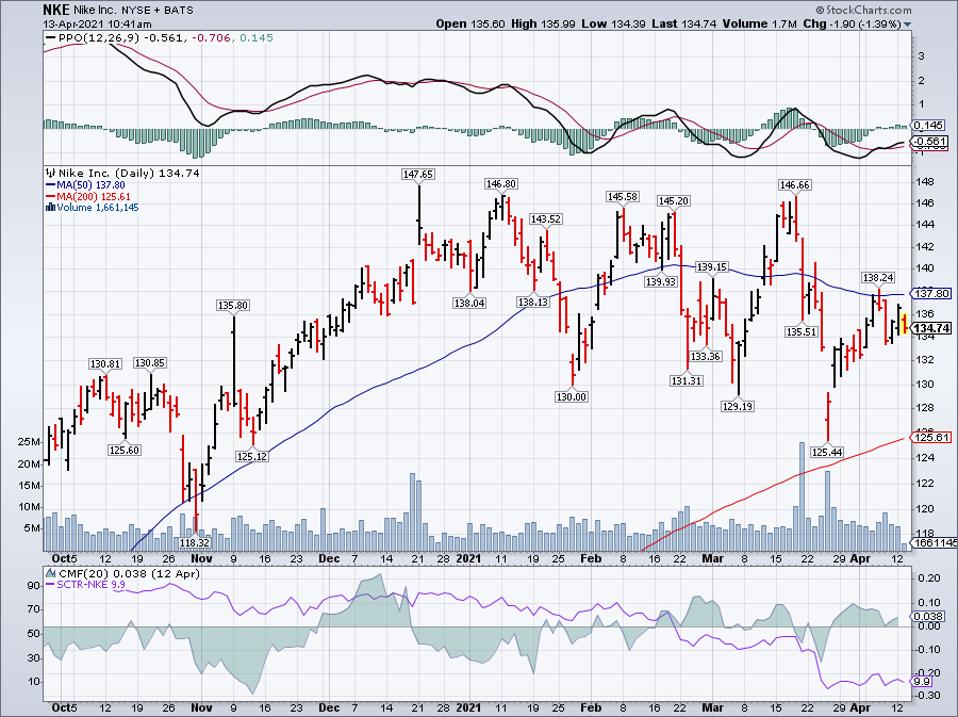This screenshot has height=717, width=958.
Task: Click the 'High 135.99' value
Action: click(x=543, y=24)
